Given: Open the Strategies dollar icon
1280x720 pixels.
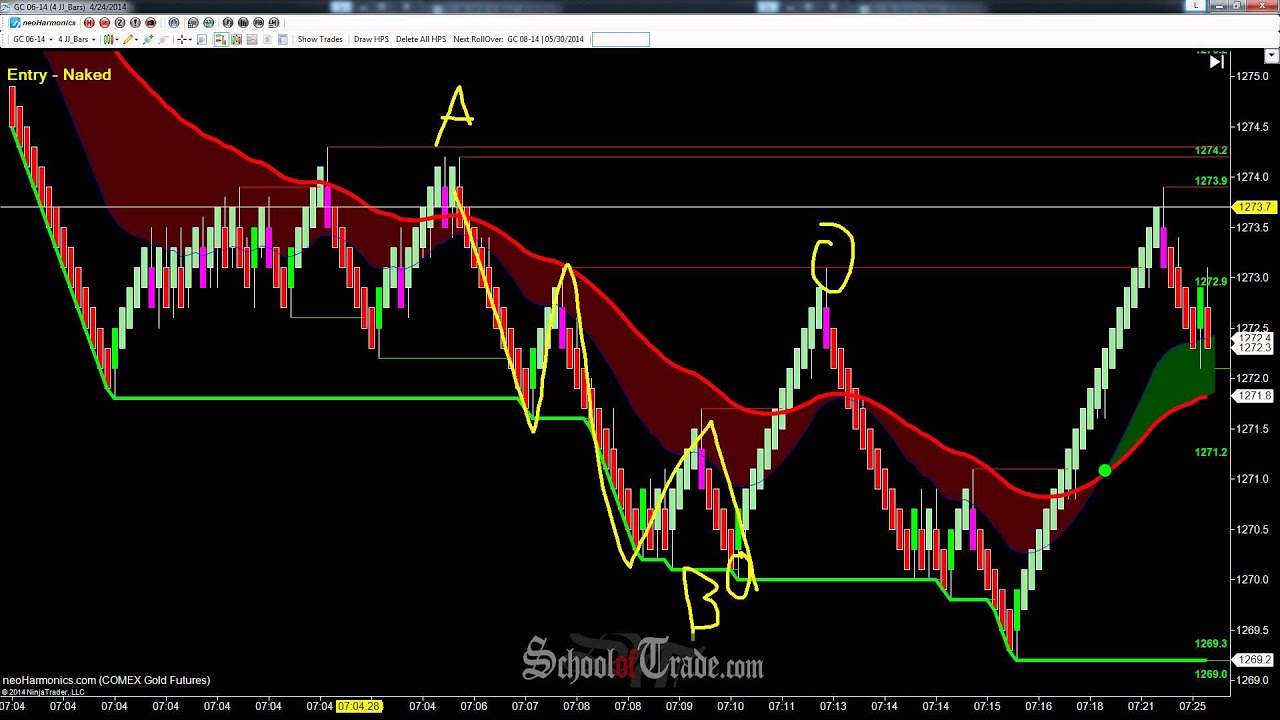Looking at the screenshot, I should click(x=267, y=39).
